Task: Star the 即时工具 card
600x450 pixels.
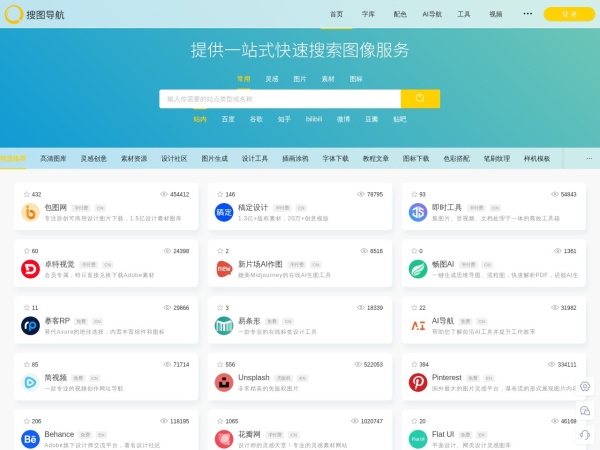Action: coord(414,194)
